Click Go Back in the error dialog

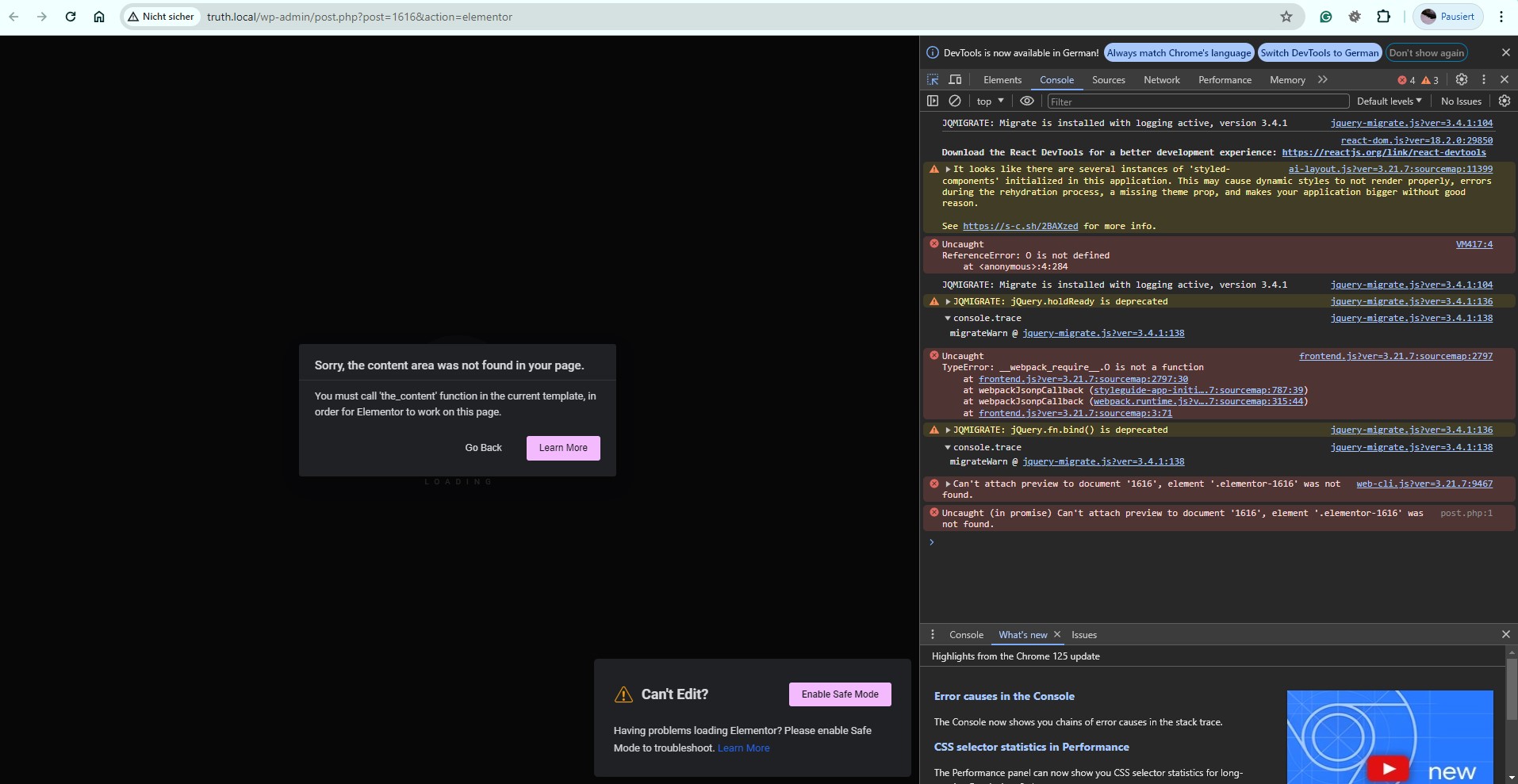(x=483, y=448)
